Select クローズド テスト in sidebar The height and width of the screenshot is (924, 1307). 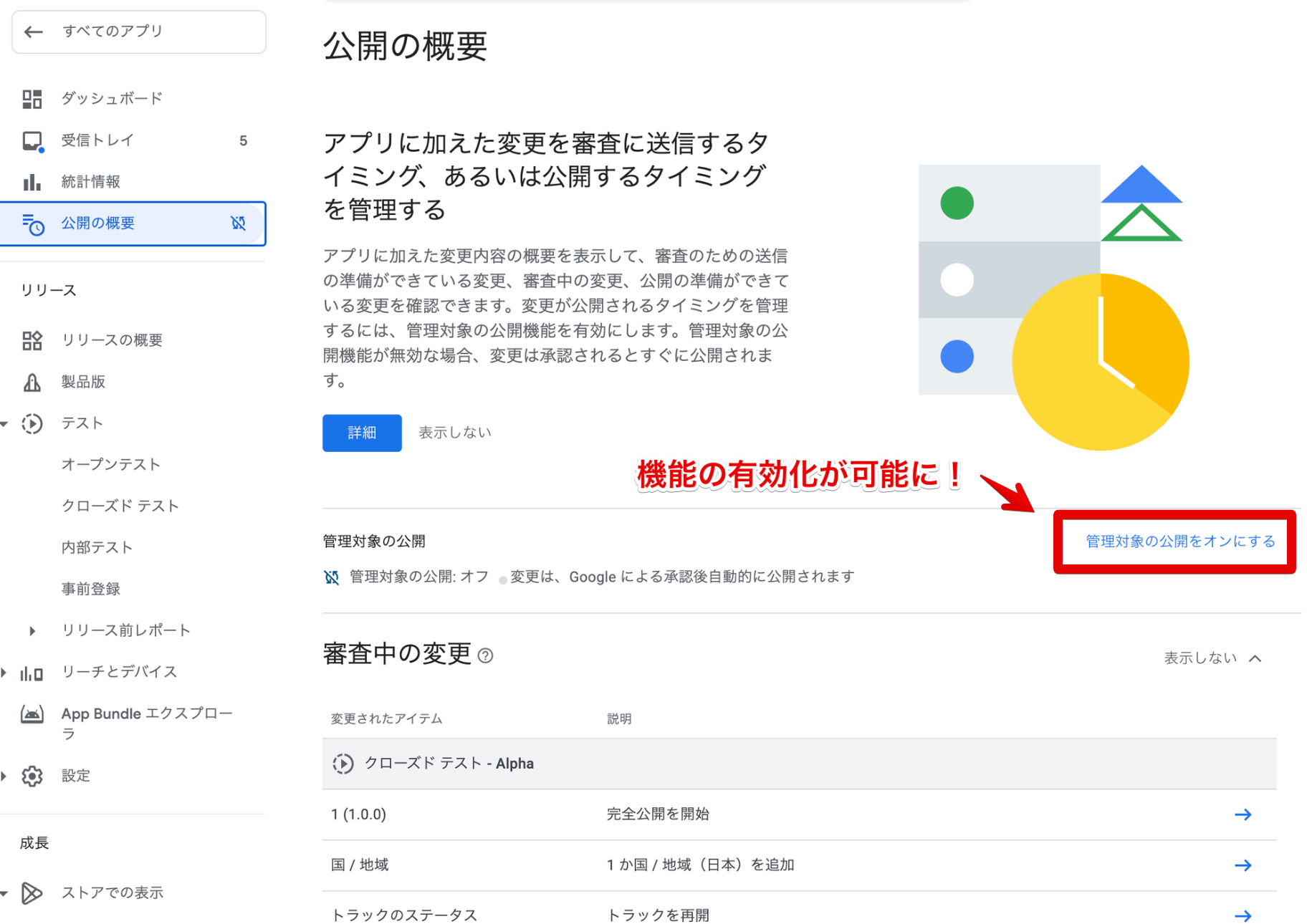pyautogui.click(x=120, y=506)
